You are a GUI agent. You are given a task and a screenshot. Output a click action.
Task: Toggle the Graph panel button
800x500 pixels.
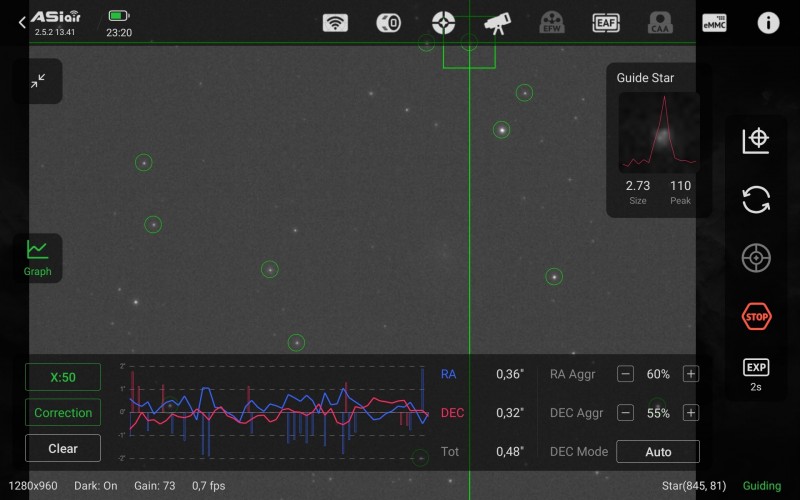coord(38,258)
